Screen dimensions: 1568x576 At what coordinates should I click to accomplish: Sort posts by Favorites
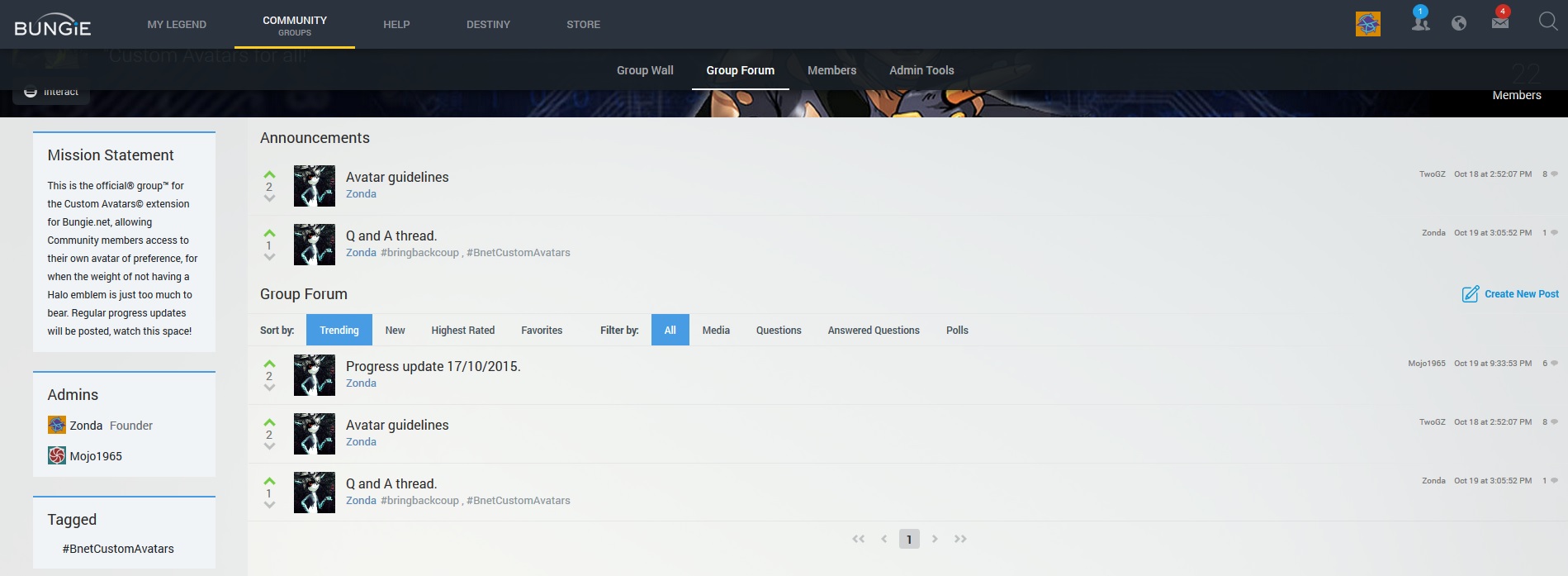[x=542, y=330]
